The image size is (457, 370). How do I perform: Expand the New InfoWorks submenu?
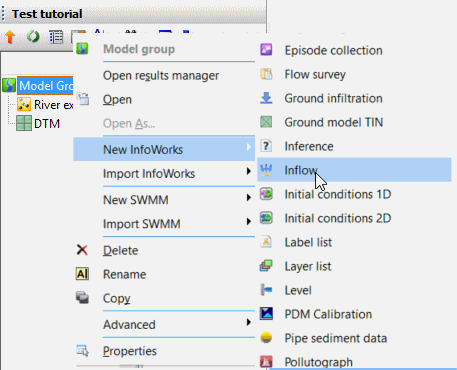(164, 149)
